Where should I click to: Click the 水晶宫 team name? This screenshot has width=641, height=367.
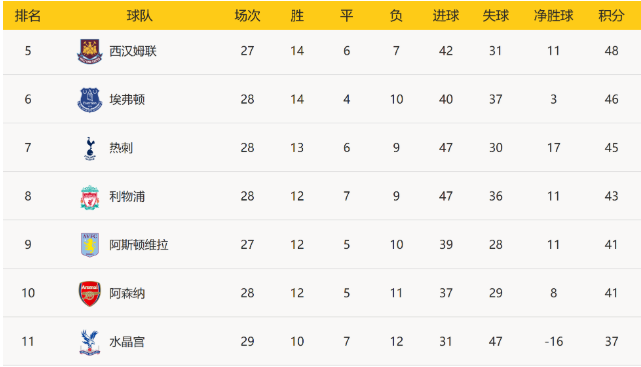(x=127, y=342)
